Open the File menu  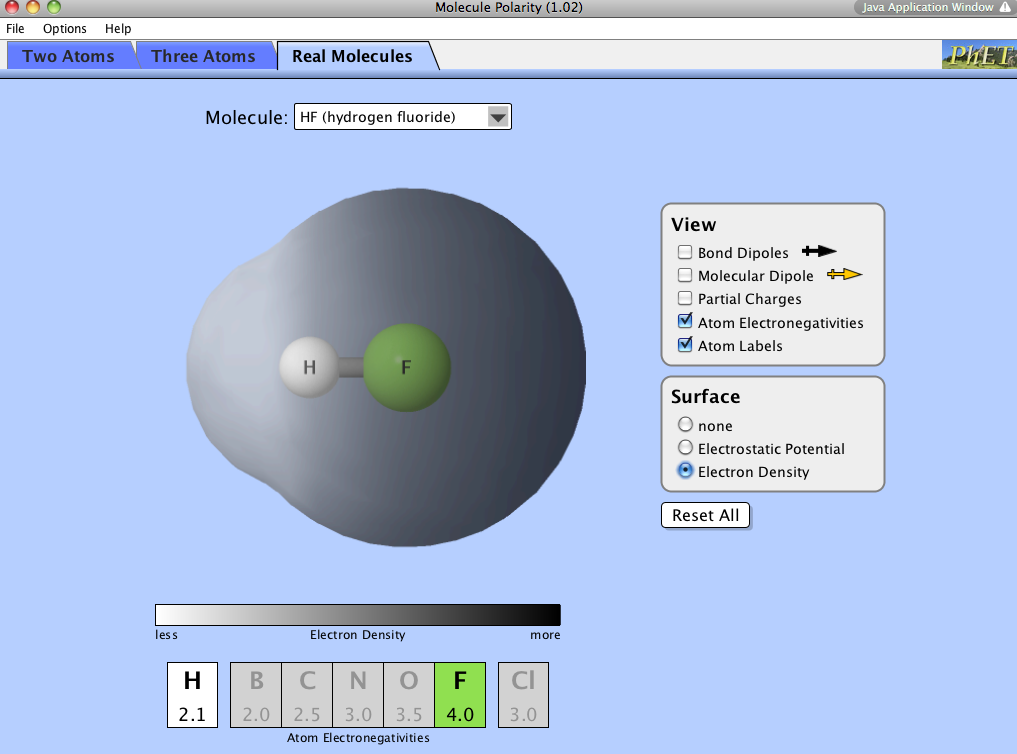tap(15, 29)
